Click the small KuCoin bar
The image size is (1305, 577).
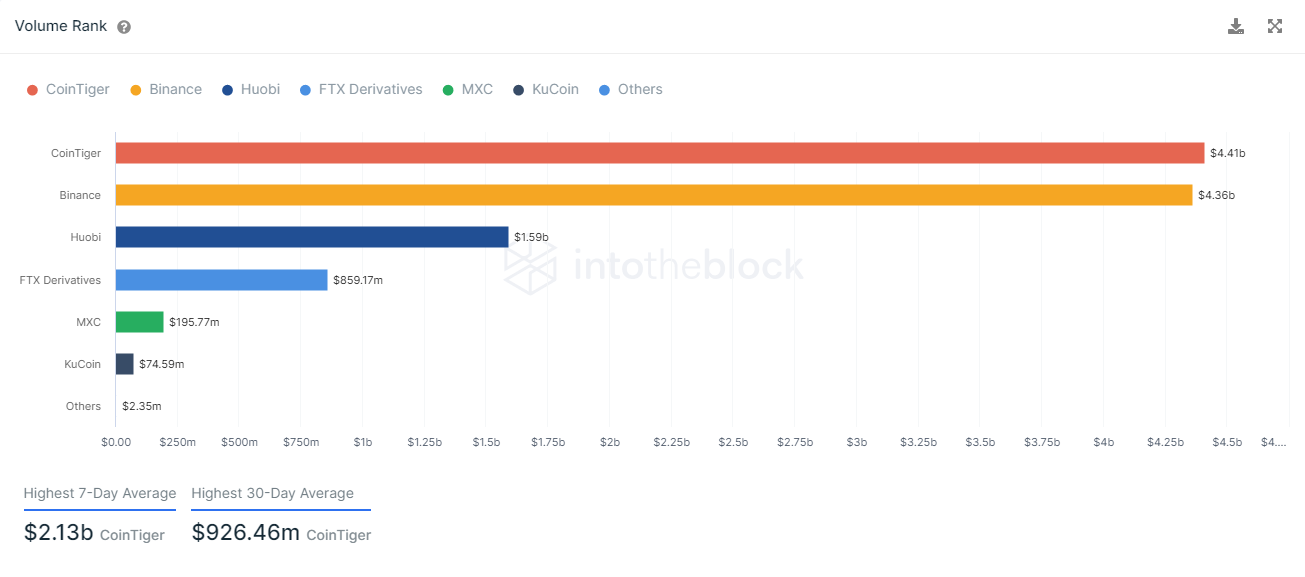click(124, 364)
